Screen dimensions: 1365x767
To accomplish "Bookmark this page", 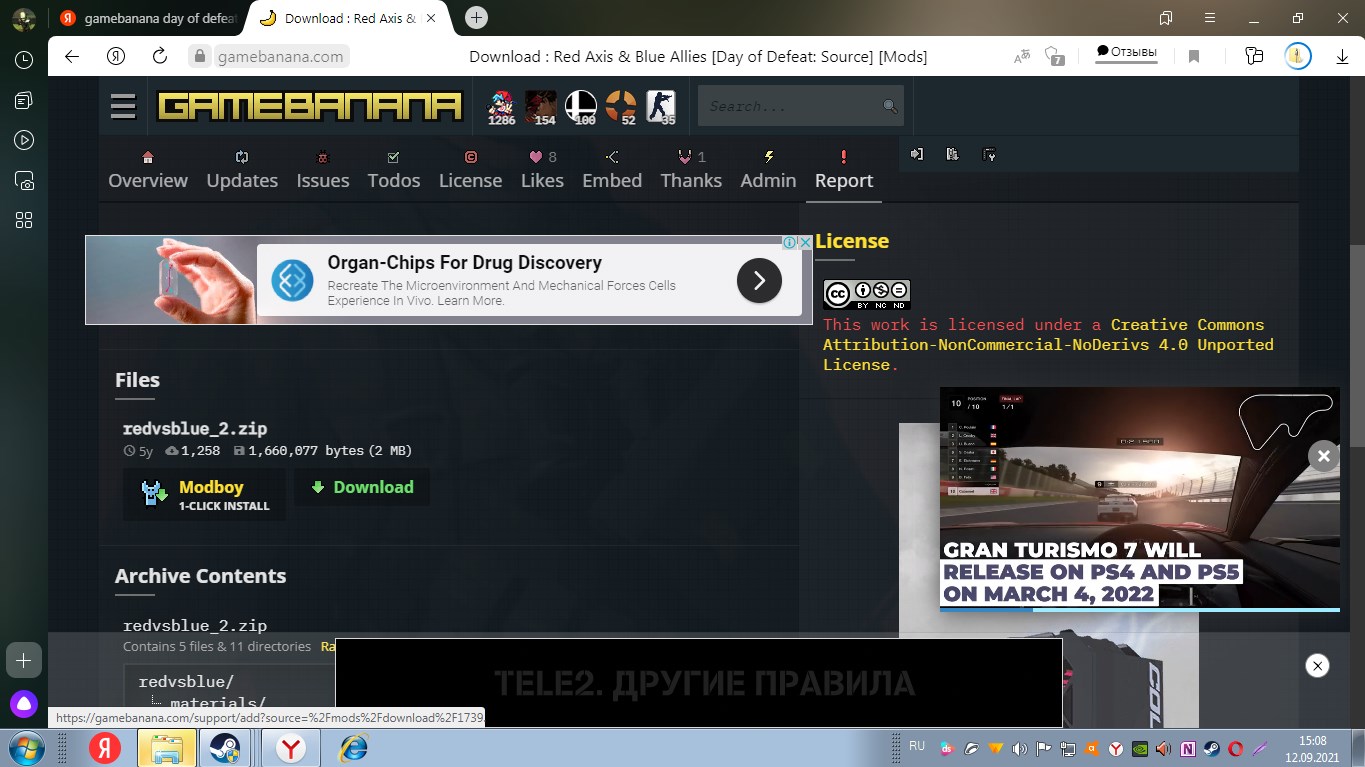I will (x=1194, y=57).
